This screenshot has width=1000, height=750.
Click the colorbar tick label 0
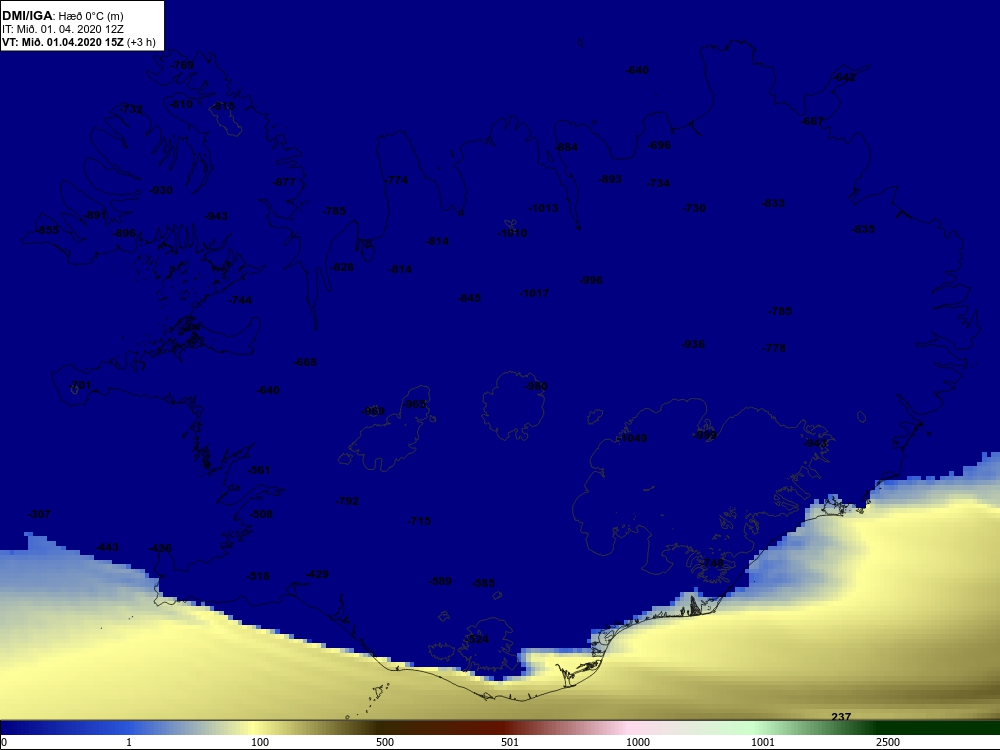tap(4, 742)
